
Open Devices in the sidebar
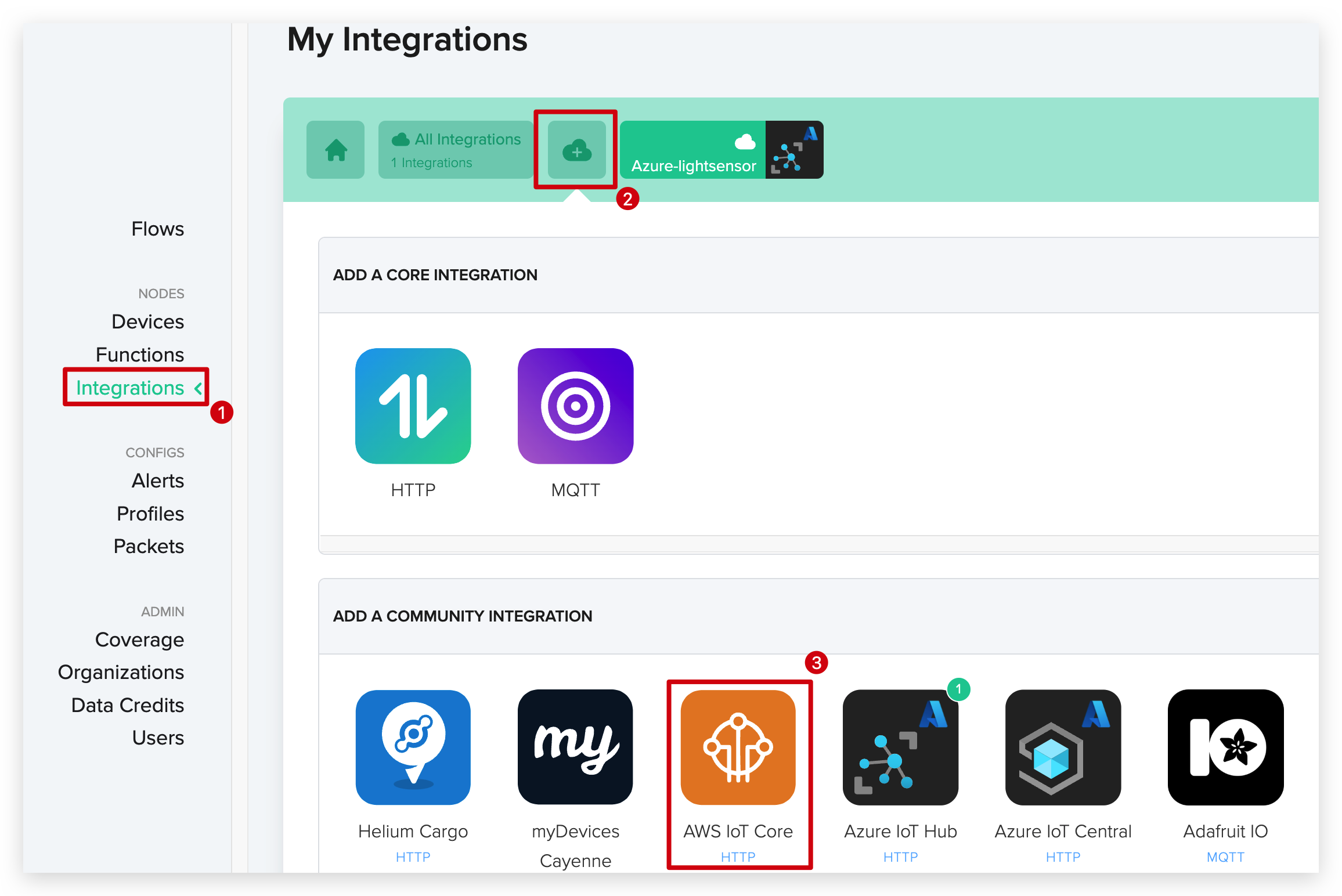click(147, 321)
